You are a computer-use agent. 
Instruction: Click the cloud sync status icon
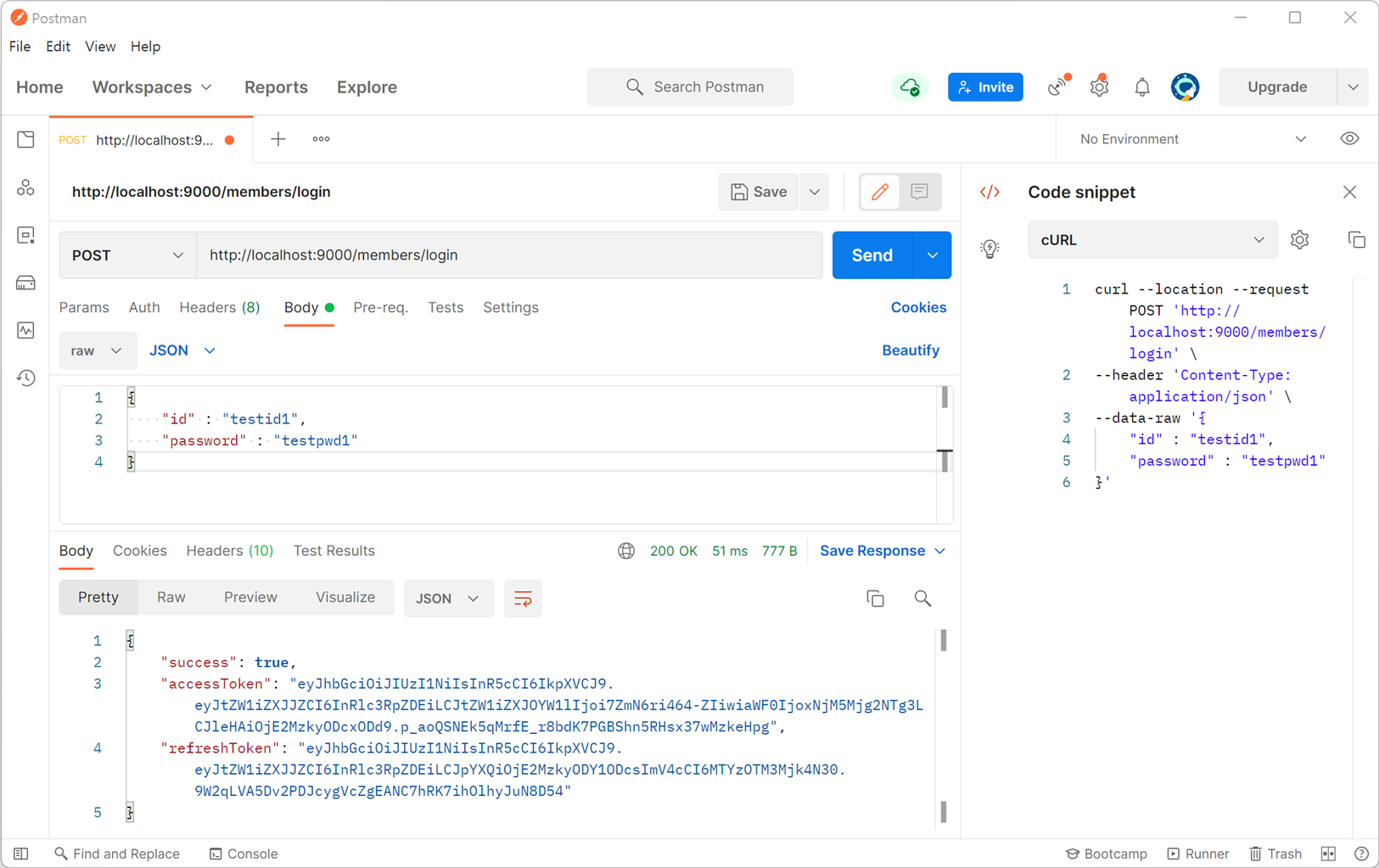(910, 87)
